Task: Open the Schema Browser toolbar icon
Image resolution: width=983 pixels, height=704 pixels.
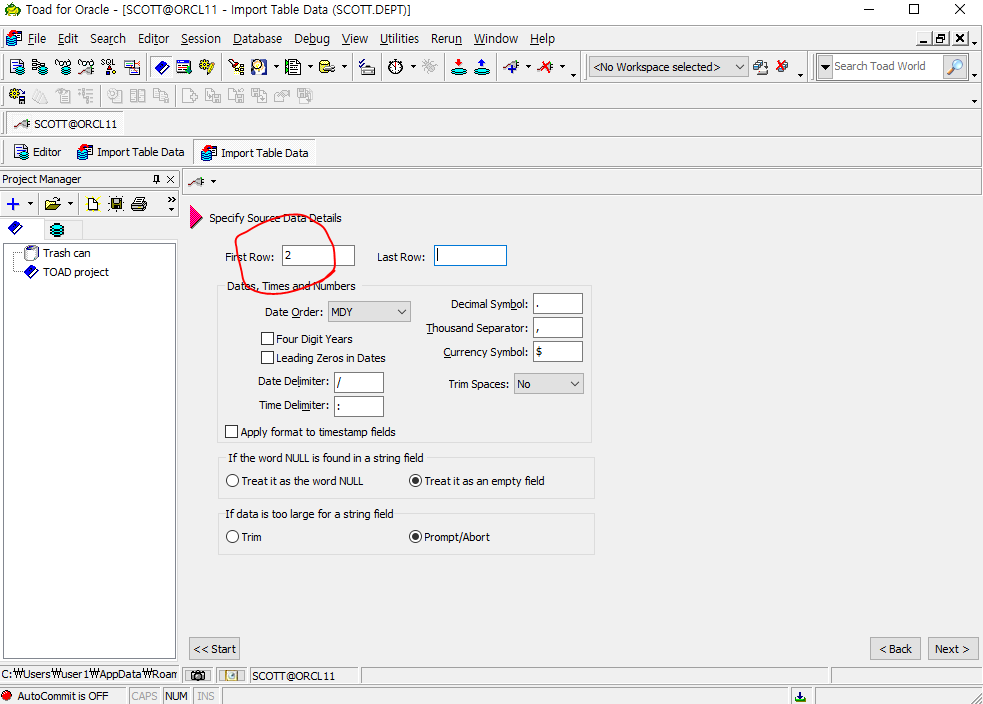Action: (39, 66)
